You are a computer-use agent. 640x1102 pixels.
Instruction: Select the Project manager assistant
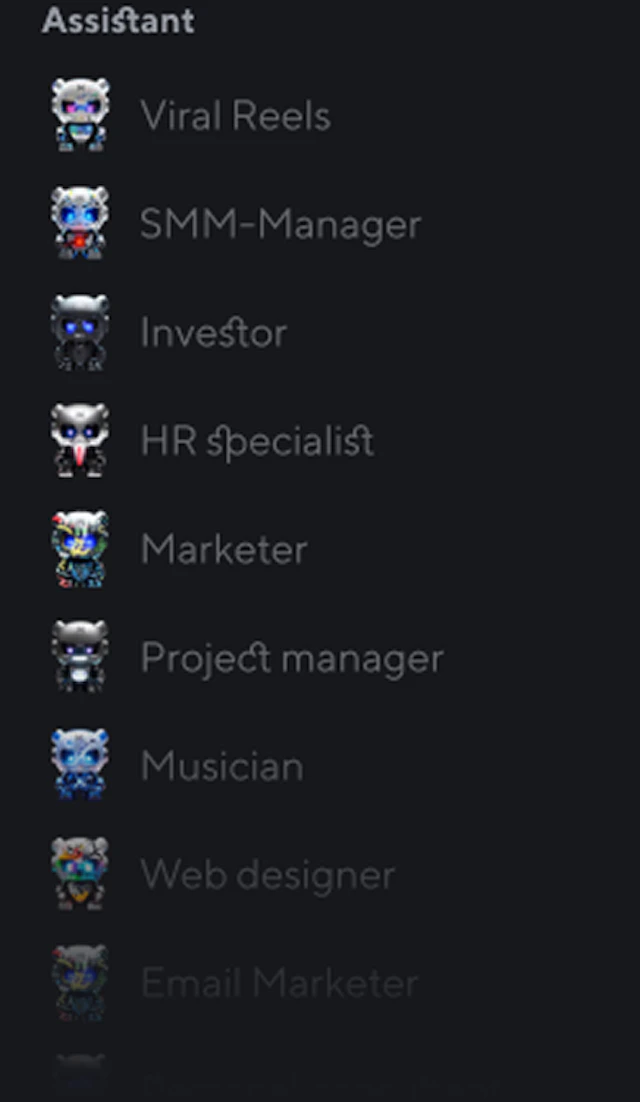click(292, 659)
